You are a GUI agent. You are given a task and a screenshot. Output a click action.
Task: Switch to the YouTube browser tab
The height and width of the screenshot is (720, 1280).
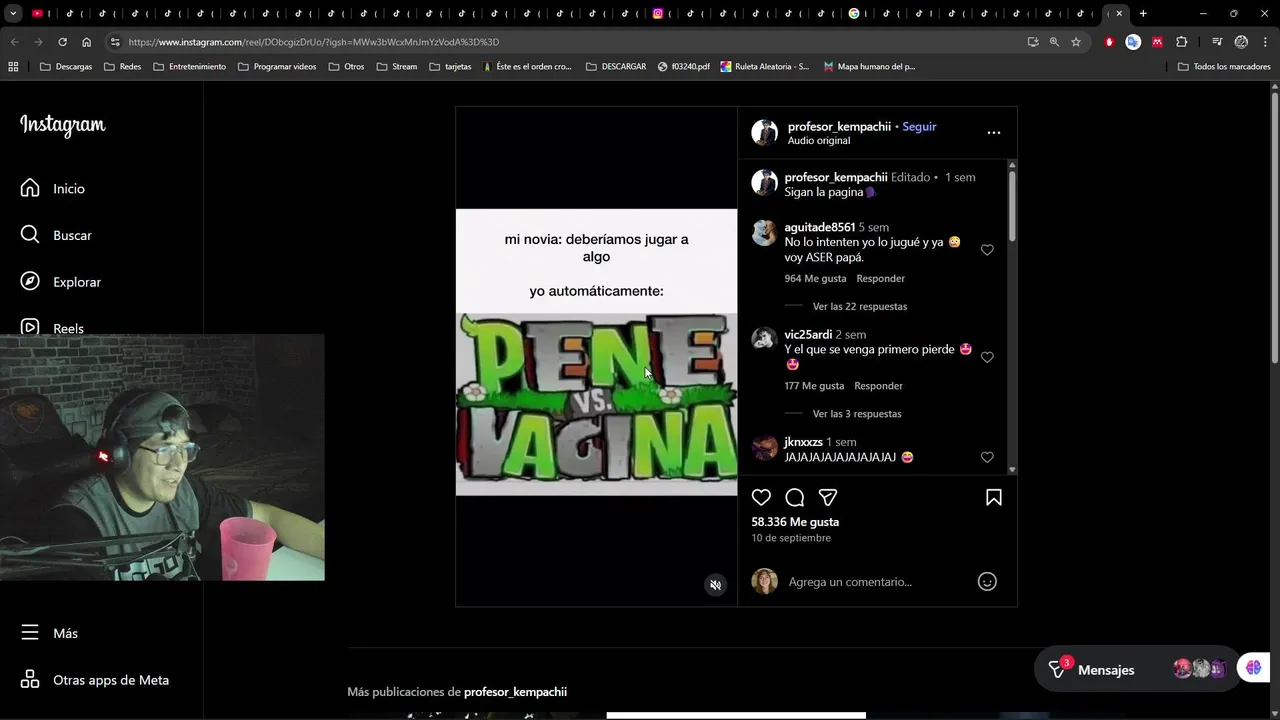pyautogui.click(x=38, y=13)
